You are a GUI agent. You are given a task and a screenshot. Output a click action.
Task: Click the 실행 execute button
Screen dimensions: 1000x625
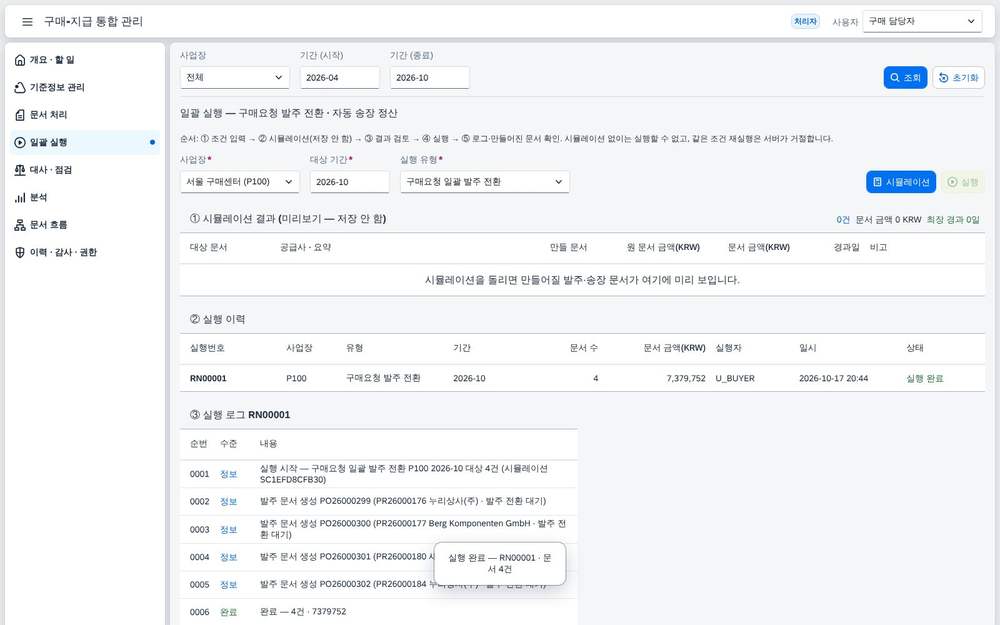[x=962, y=182]
